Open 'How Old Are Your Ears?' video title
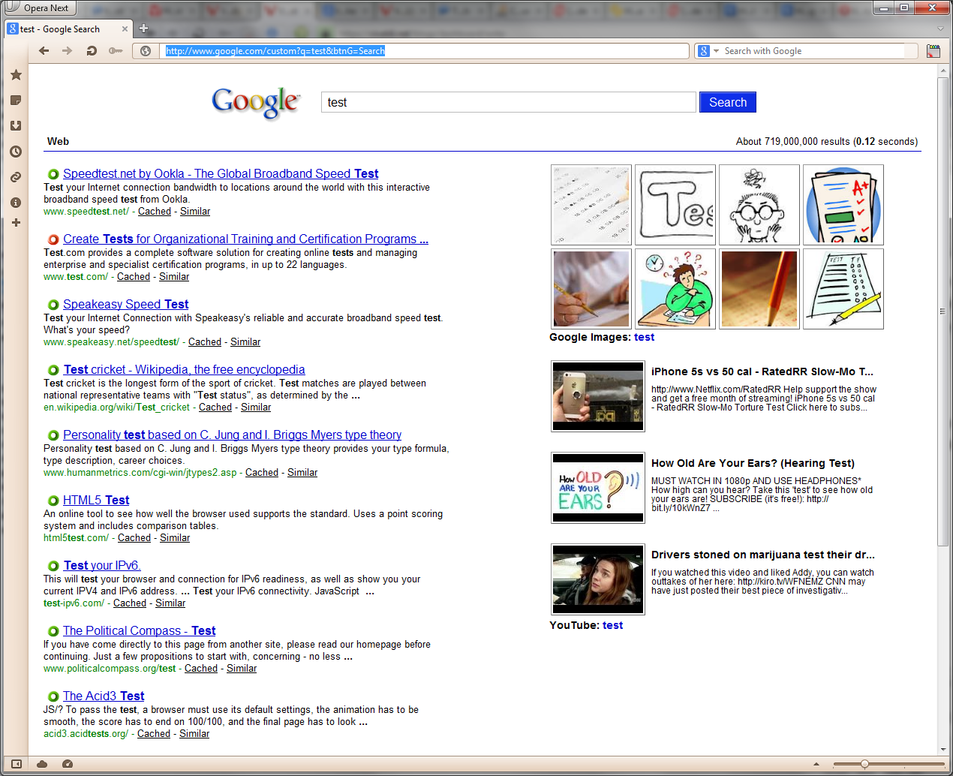953x776 pixels. point(752,463)
